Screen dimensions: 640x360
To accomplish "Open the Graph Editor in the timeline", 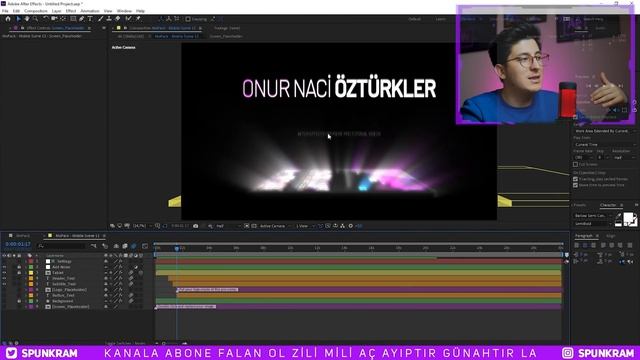I will pyautogui.click(x=145, y=246).
